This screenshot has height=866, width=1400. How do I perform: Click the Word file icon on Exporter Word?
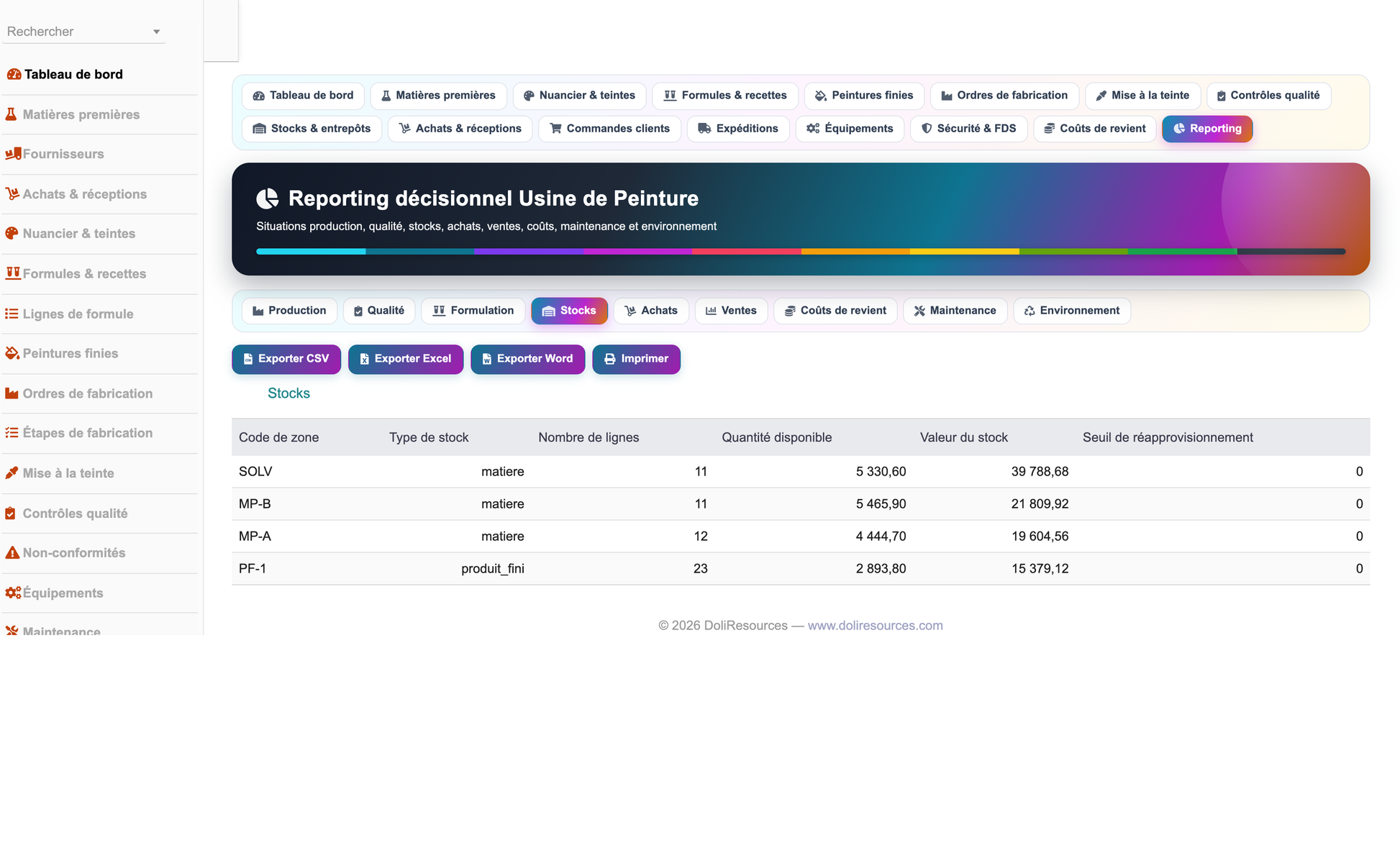tap(487, 359)
